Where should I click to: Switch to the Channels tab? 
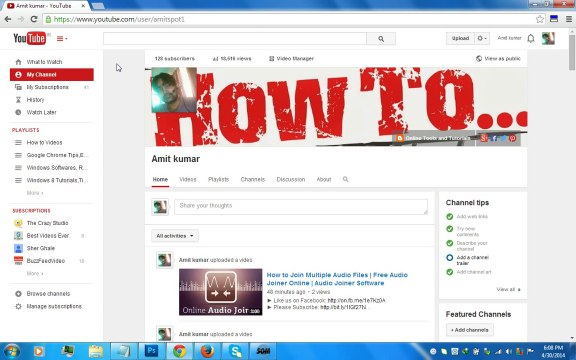pos(253,179)
